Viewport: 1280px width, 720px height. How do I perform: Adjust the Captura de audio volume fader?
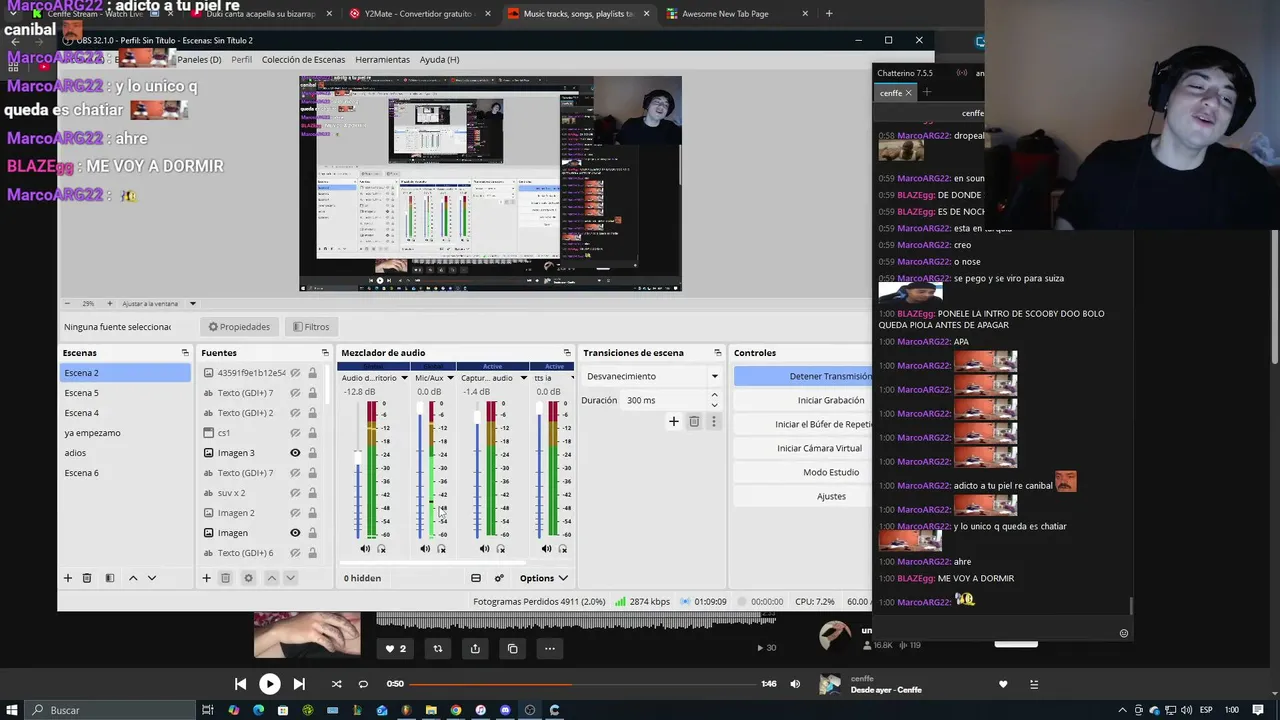pos(477,416)
